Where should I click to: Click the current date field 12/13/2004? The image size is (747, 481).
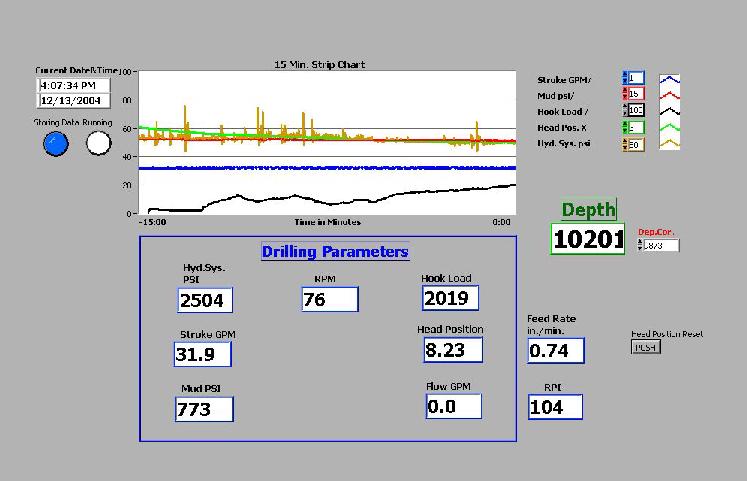click(x=75, y=100)
